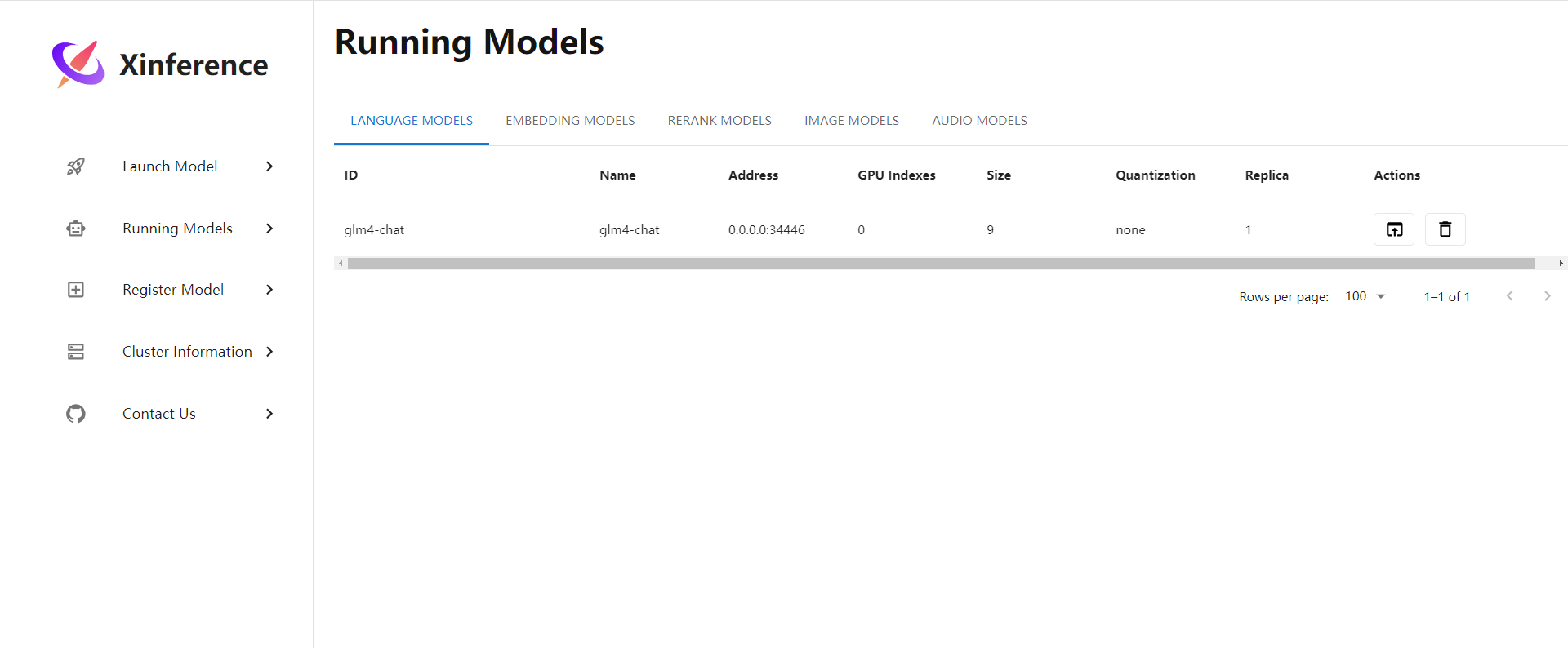Viewport: 1568px width, 648px height.
Task: Open the Contact Us menu item
Action: pos(170,414)
